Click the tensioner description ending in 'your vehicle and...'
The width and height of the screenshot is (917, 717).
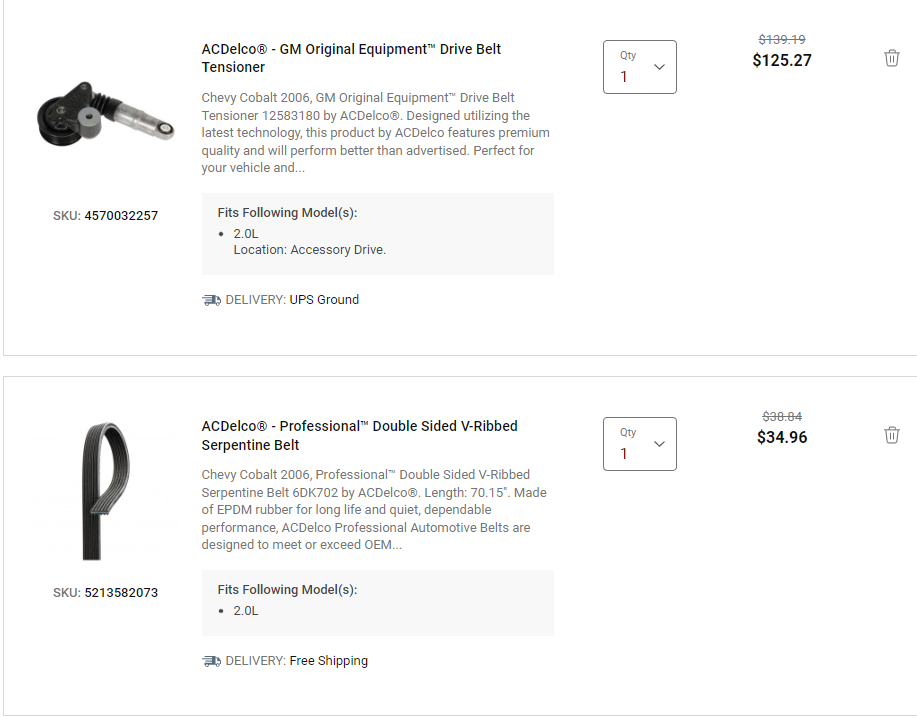[x=375, y=133]
